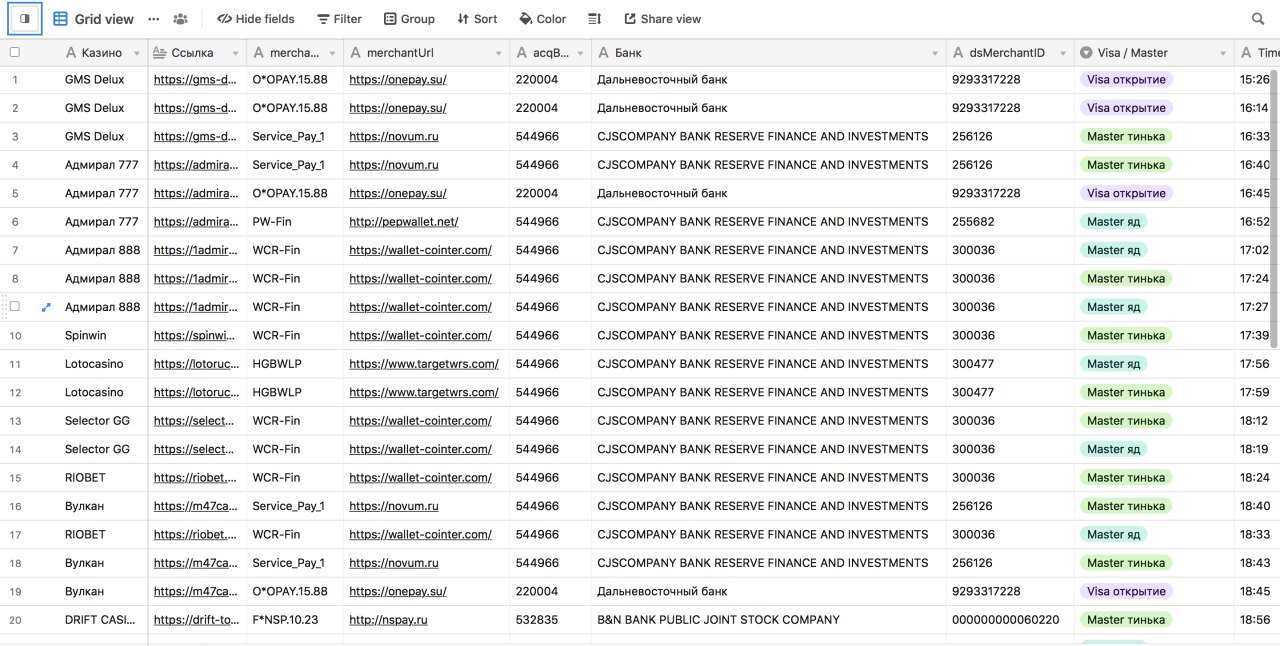The width and height of the screenshot is (1280, 646).
Task: Open wallet-cointer.com link in row 7
Action: tap(420, 250)
